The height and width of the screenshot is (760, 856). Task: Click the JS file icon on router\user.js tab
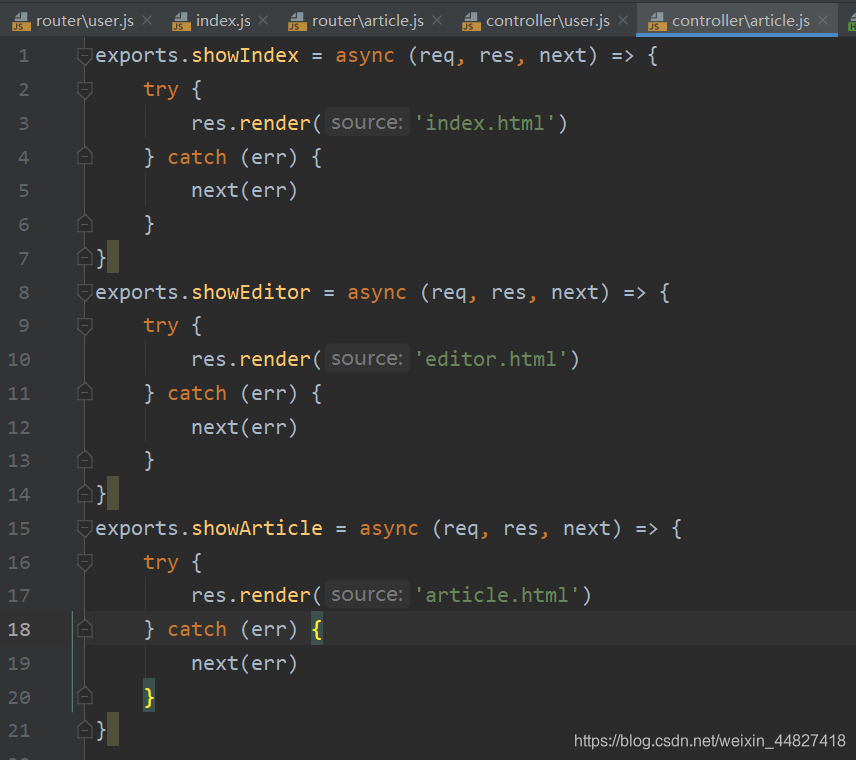[x=21, y=21]
